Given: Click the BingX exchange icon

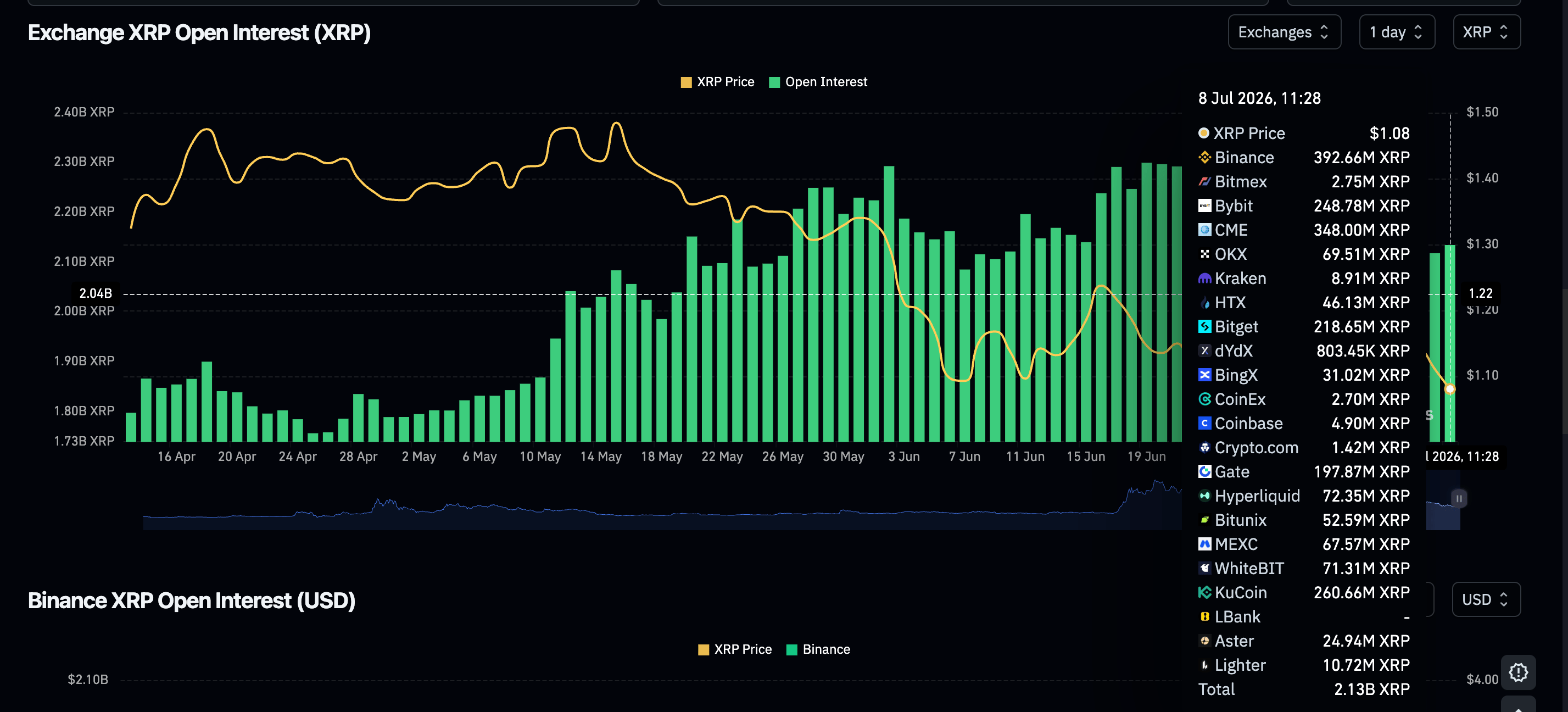Looking at the screenshot, I should [1204, 375].
